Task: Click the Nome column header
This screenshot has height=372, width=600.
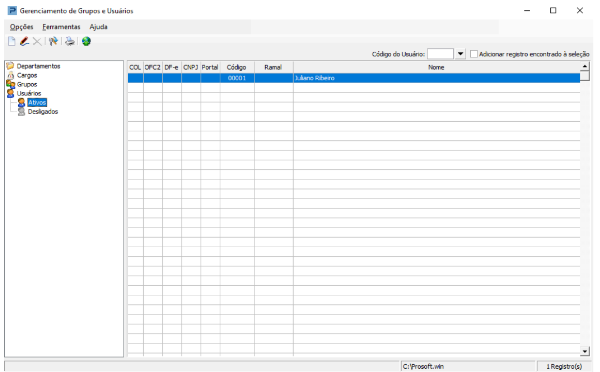Action: click(x=436, y=67)
